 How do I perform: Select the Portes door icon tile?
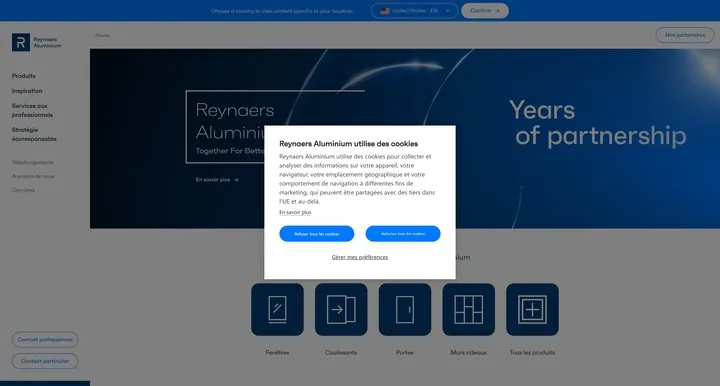click(405, 309)
